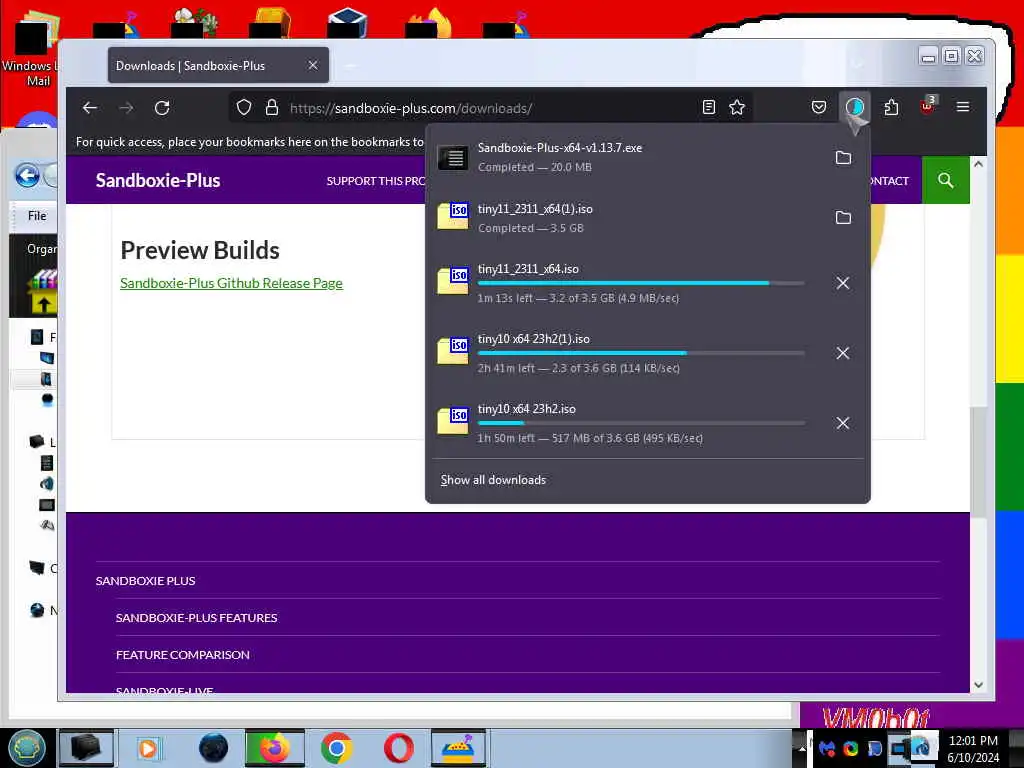Open Sandboxie taskbar icon with yellow tray
Image resolution: width=1024 pixels, height=768 pixels.
[x=458, y=748]
